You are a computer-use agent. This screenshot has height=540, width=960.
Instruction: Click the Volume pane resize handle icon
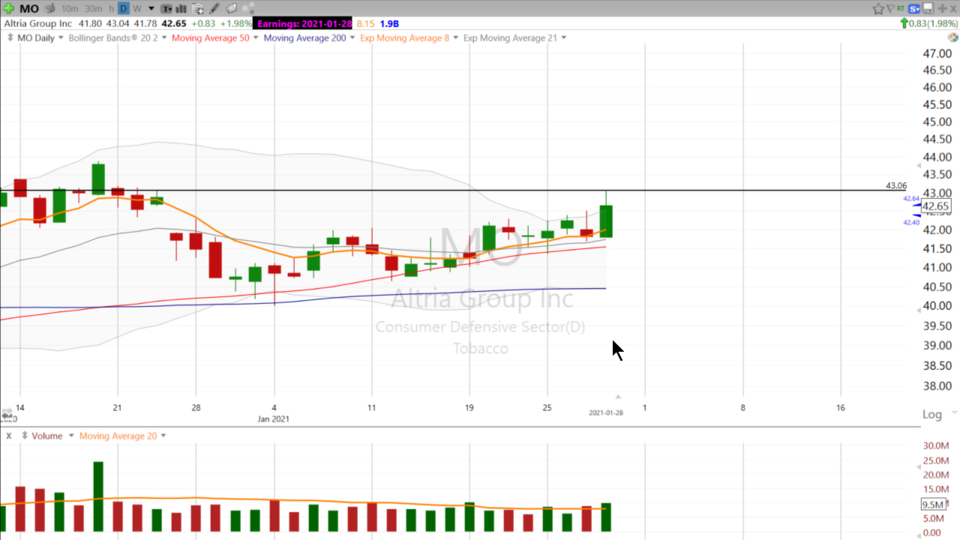tap(24, 435)
